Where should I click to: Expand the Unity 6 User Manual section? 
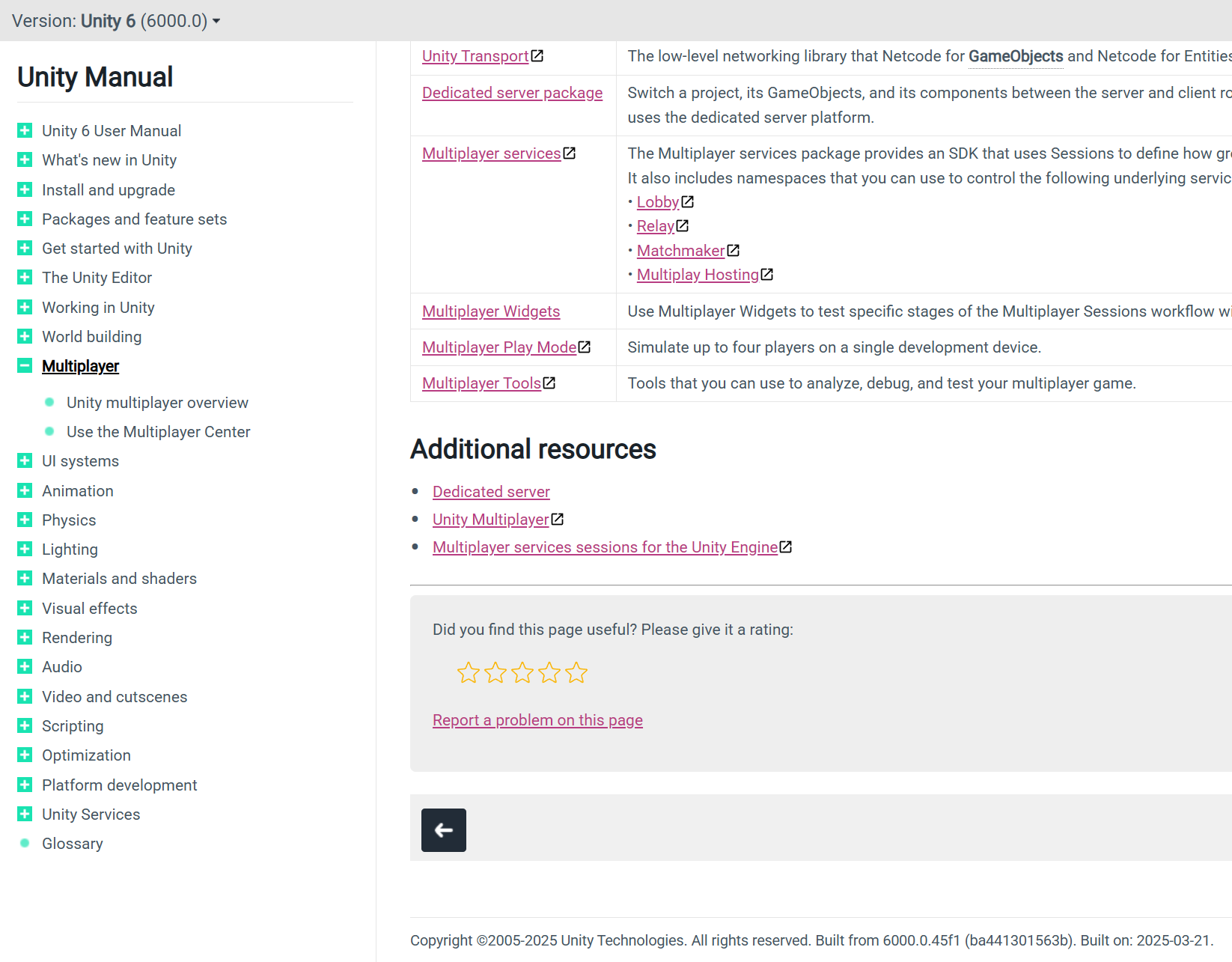click(x=25, y=130)
